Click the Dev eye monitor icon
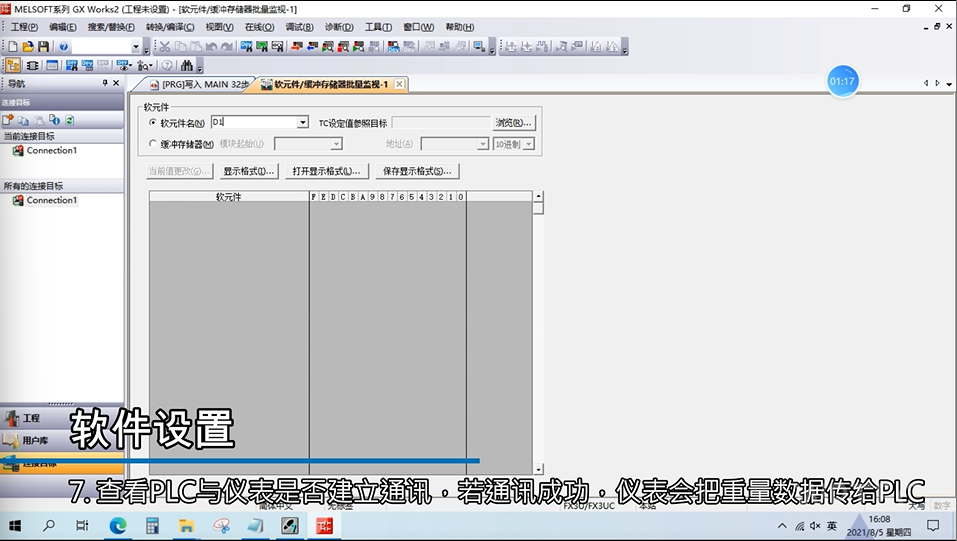Screen dimensions: 957x541 pos(122,65)
